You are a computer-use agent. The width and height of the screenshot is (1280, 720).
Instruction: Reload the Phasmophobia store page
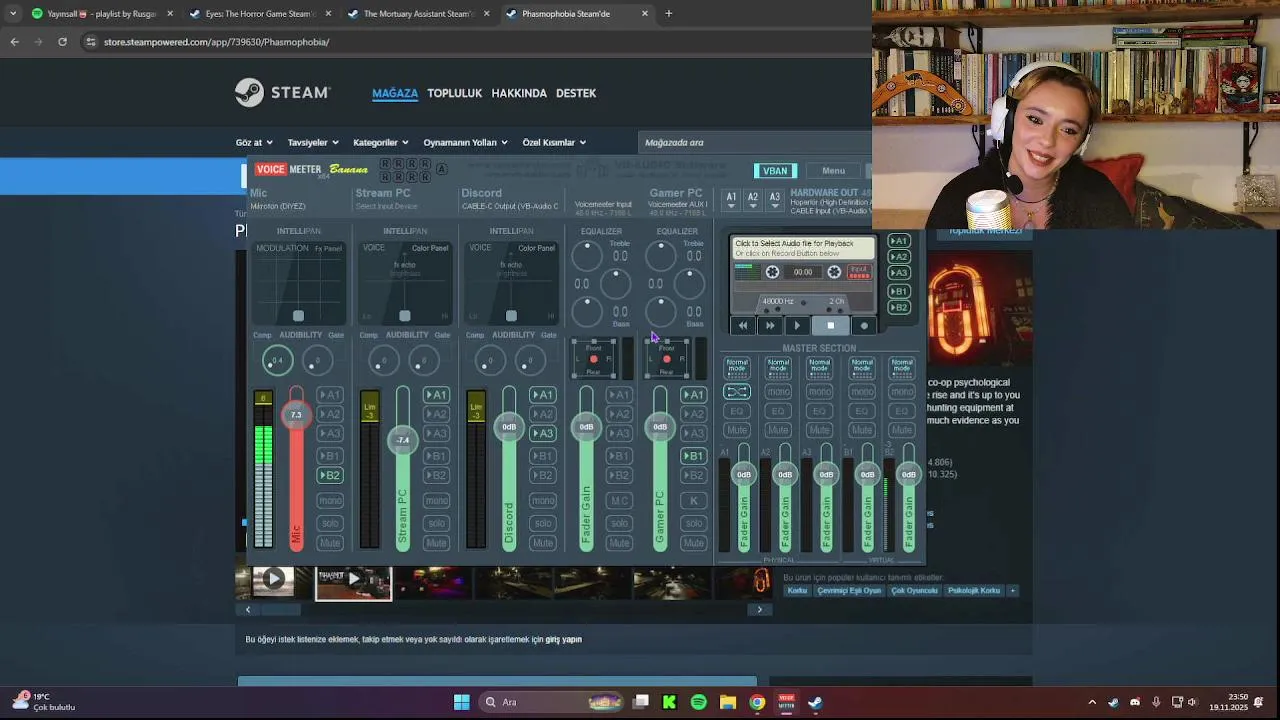(x=62, y=42)
